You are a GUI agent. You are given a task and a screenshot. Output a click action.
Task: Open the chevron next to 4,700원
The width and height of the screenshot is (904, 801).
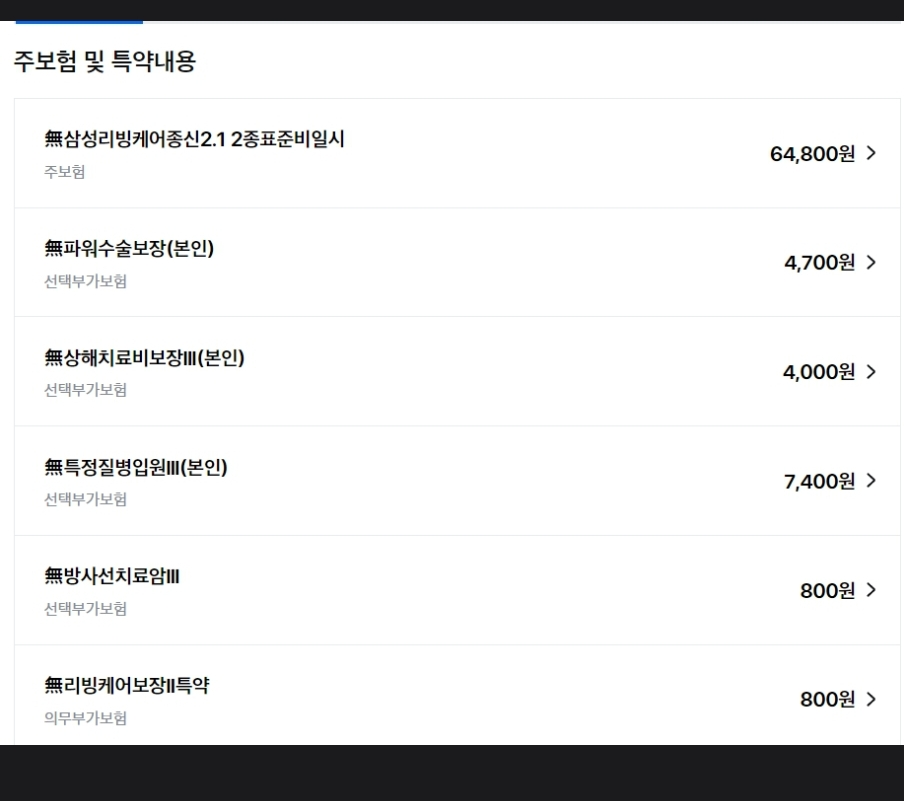870,262
